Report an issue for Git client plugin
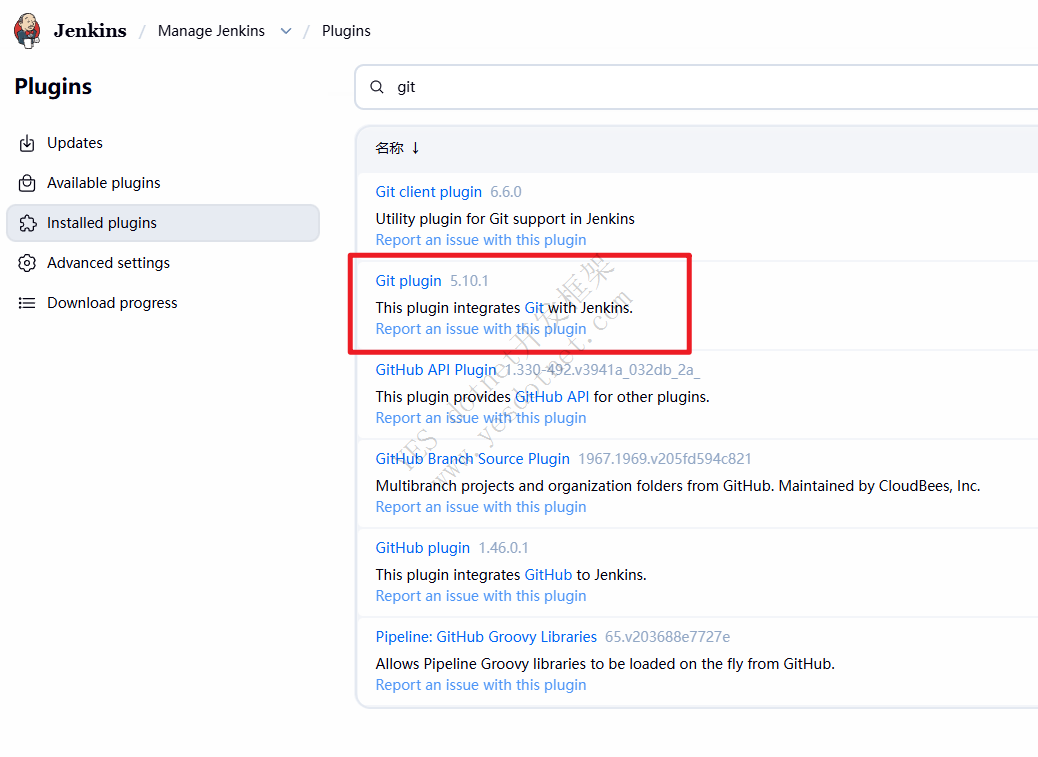1038x757 pixels. point(481,240)
